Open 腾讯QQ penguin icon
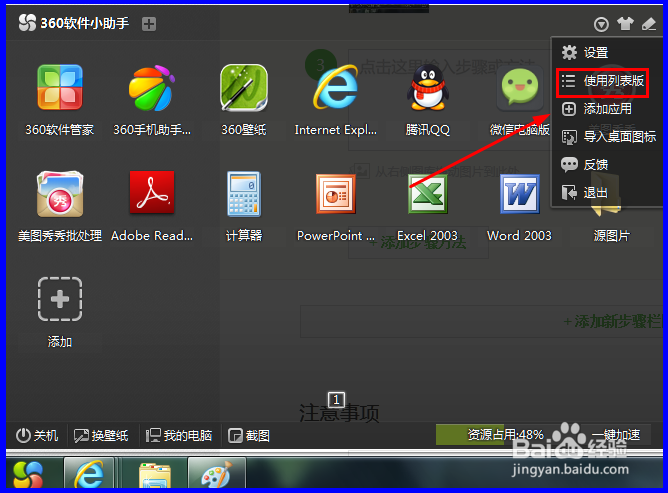This screenshot has height=493, width=668. coord(428,87)
